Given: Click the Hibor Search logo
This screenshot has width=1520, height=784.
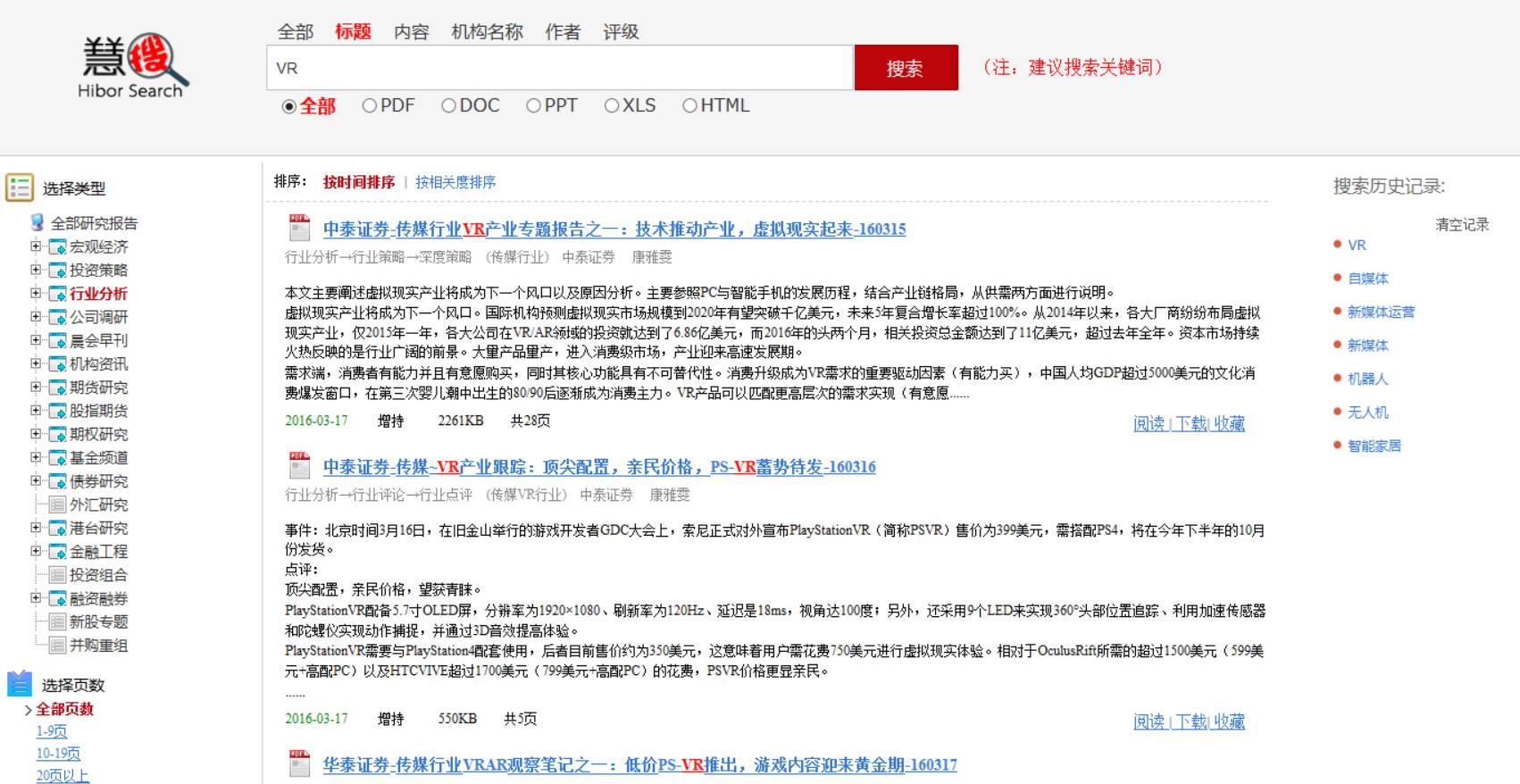Looking at the screenshot, I should (x=135, y=67).
